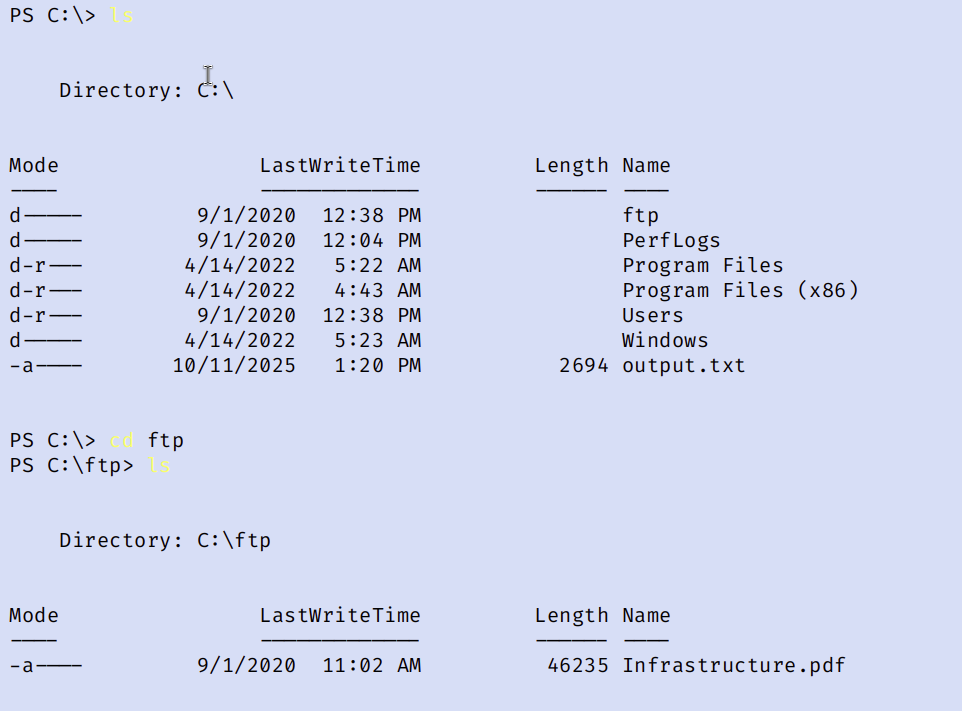Click the 46235 file length value
Image resolution: width=962 pixels, height=711 pixels.
pyautogui.click(x=577, y=666)
